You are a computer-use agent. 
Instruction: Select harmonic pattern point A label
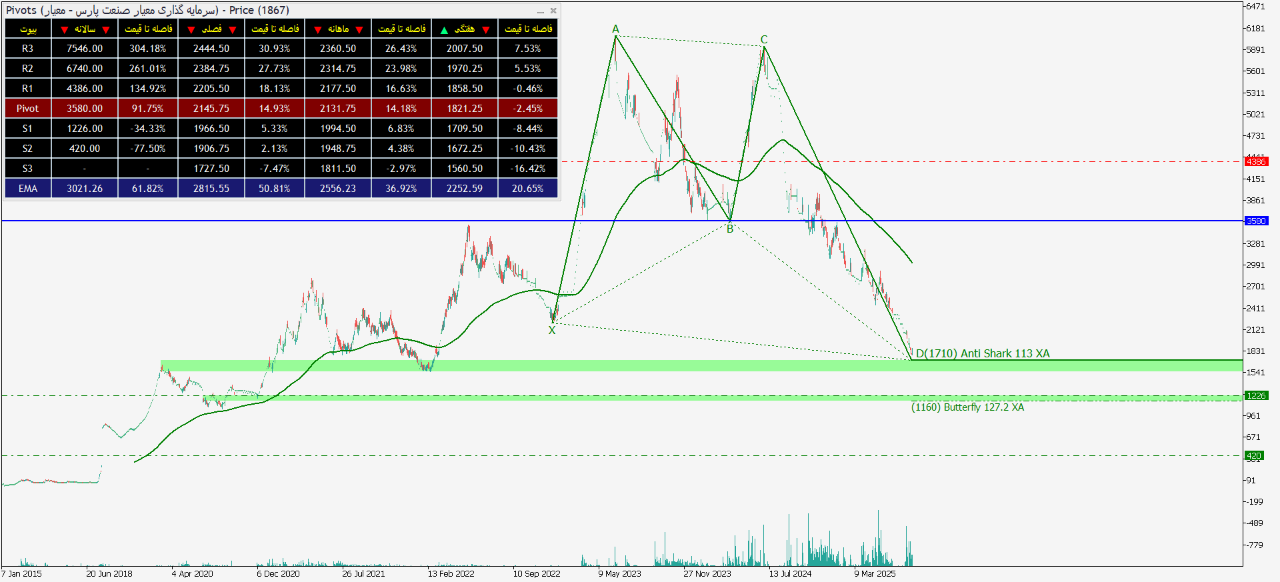pyautogui.click(x=615, y=29)
